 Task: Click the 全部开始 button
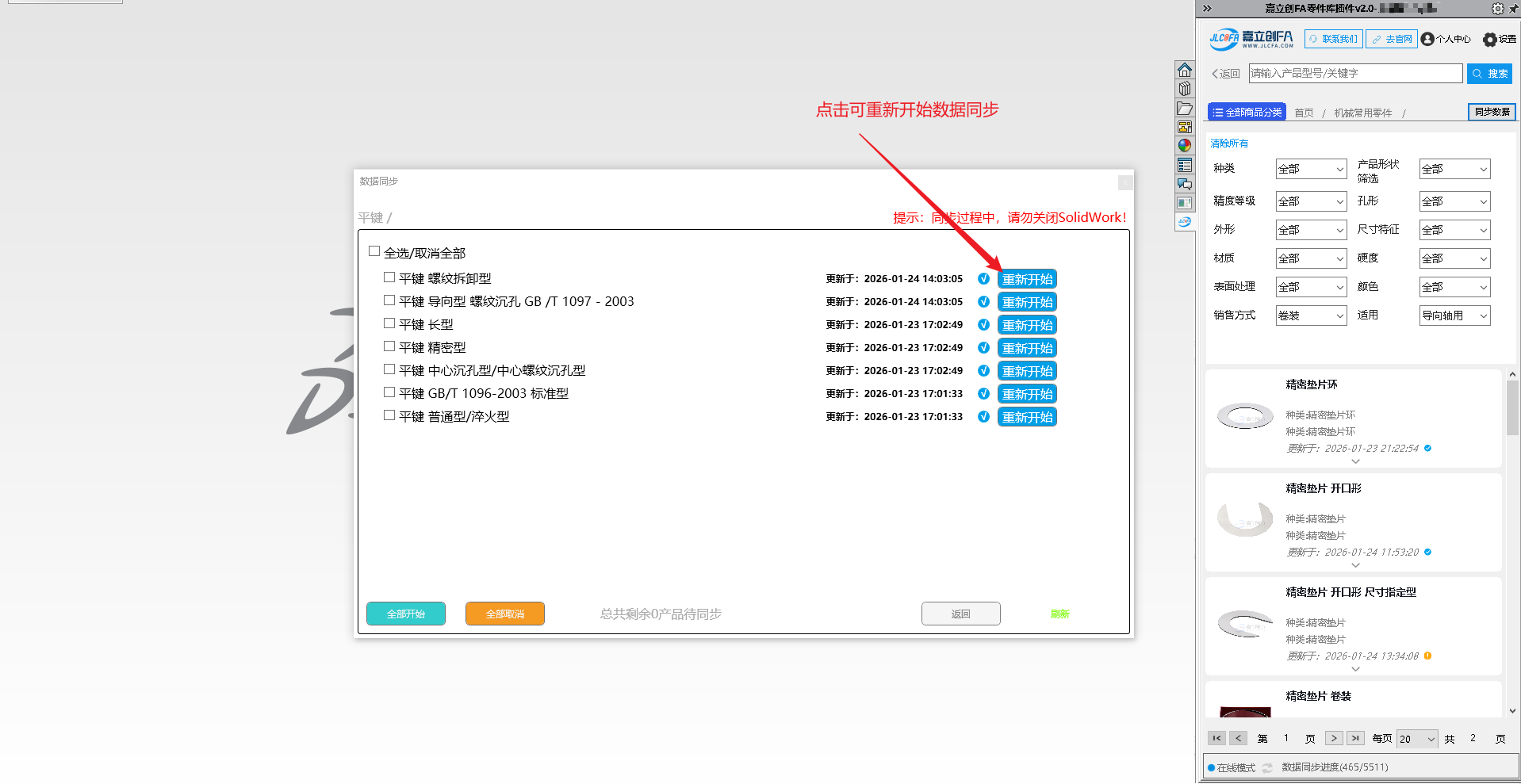pyautogui.click(x=406, y=614)
